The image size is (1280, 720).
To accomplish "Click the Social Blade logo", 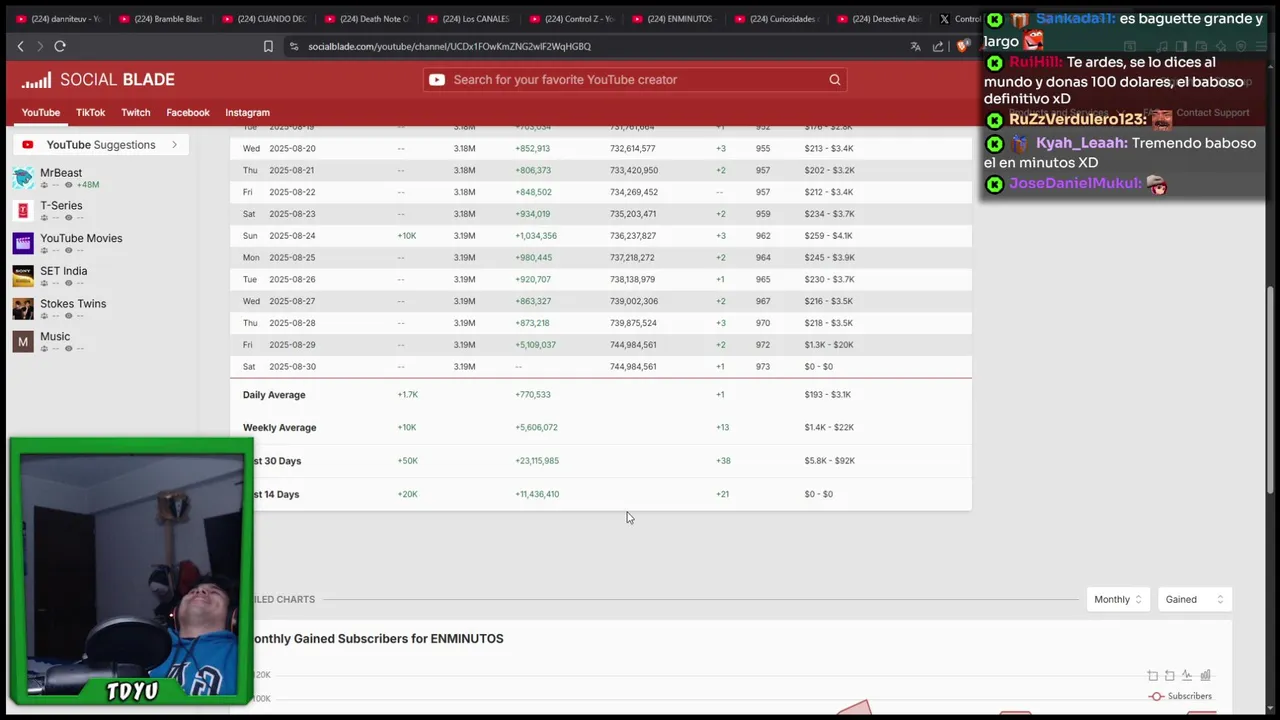I will (98, 80).
